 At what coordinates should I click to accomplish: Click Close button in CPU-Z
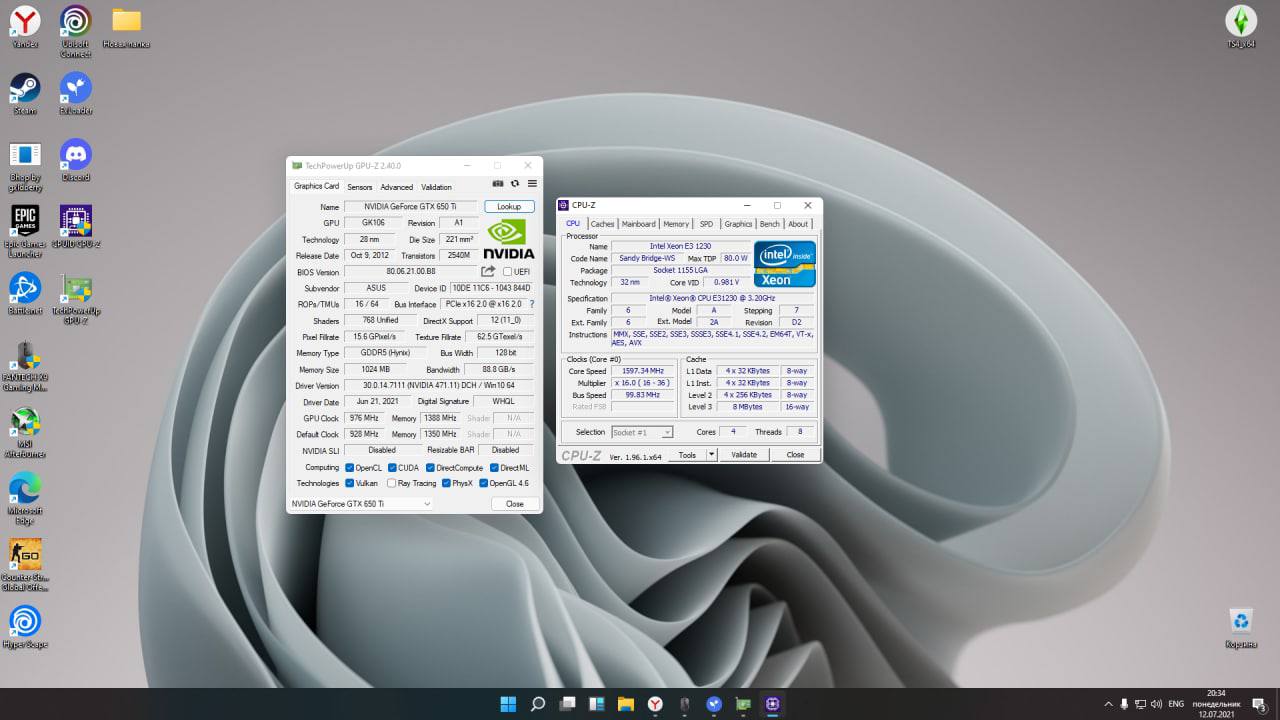coord(795,454)
